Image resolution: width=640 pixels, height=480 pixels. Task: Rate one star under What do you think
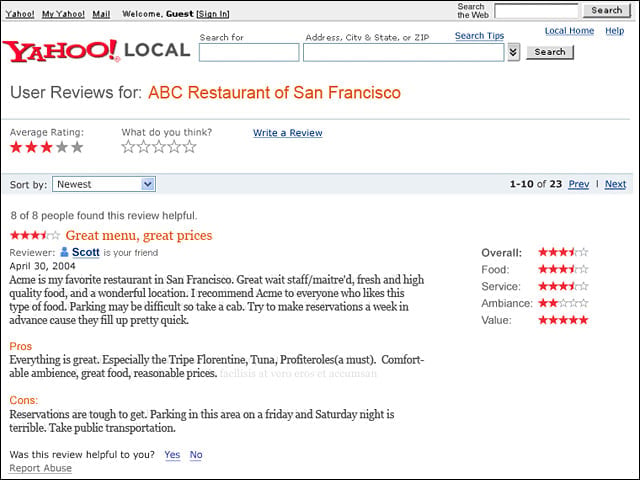click(128, 147)
